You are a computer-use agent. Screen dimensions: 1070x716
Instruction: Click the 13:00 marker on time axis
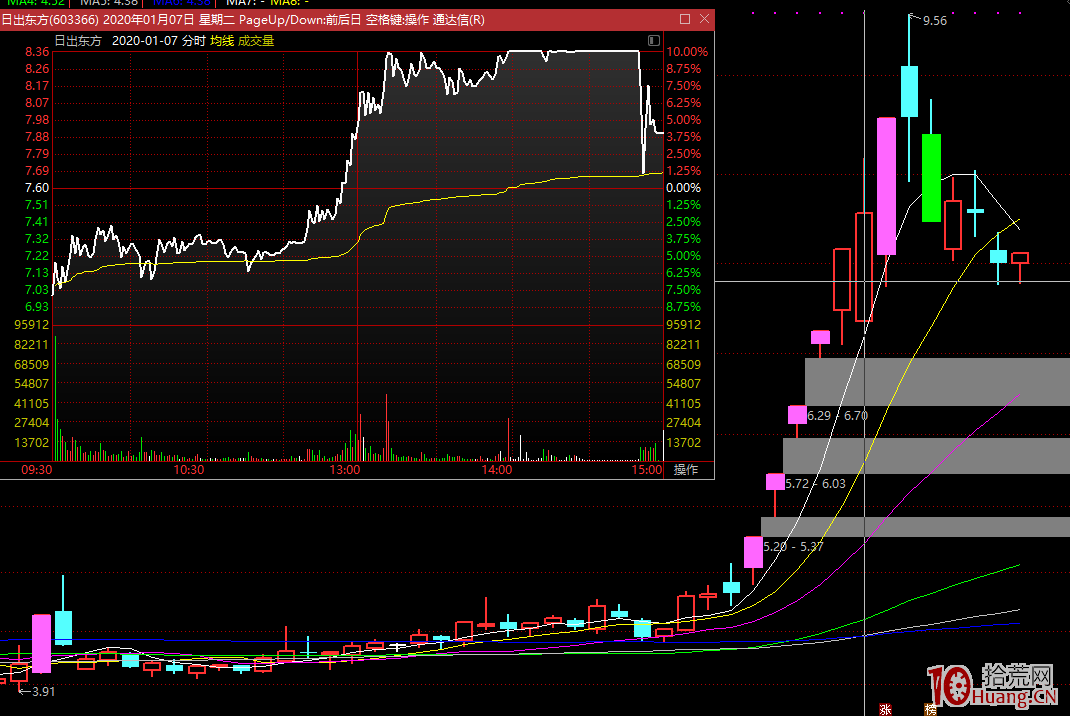[x=343, y=470]
